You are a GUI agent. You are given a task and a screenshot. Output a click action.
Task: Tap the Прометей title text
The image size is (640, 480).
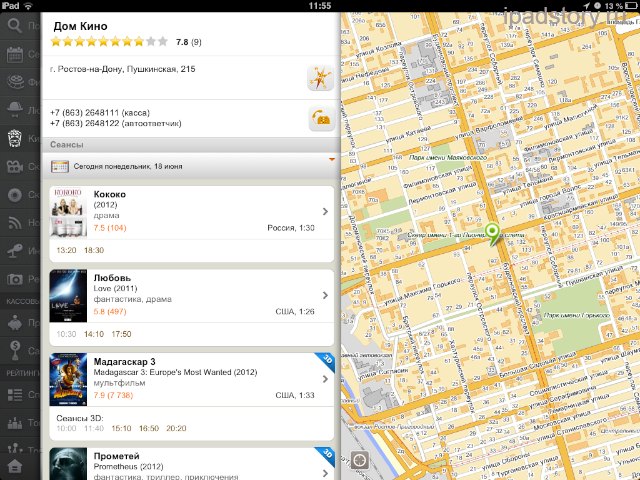pyautogui.click(x=117, y=456)
